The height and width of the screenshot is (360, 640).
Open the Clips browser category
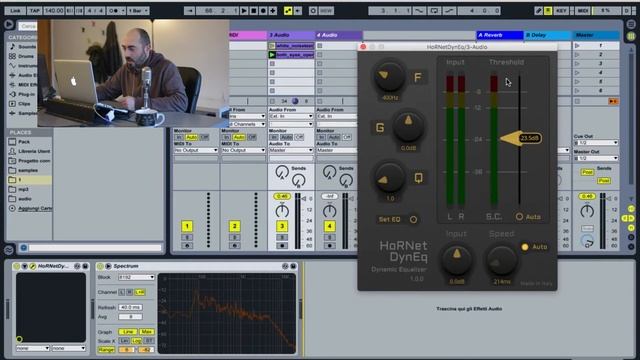(x=23, y=104)
